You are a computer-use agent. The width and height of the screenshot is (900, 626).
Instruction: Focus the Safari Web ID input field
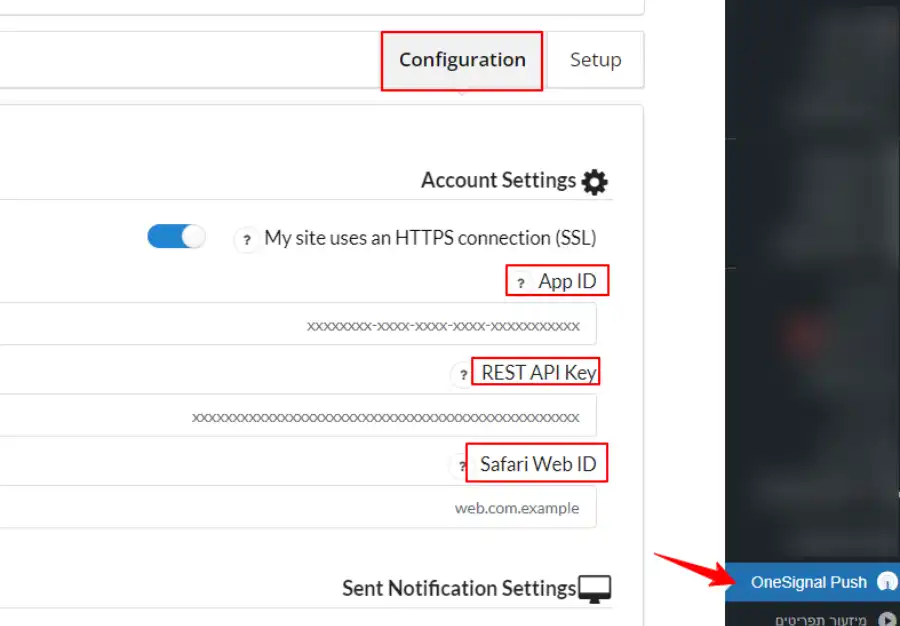point(298,507)
